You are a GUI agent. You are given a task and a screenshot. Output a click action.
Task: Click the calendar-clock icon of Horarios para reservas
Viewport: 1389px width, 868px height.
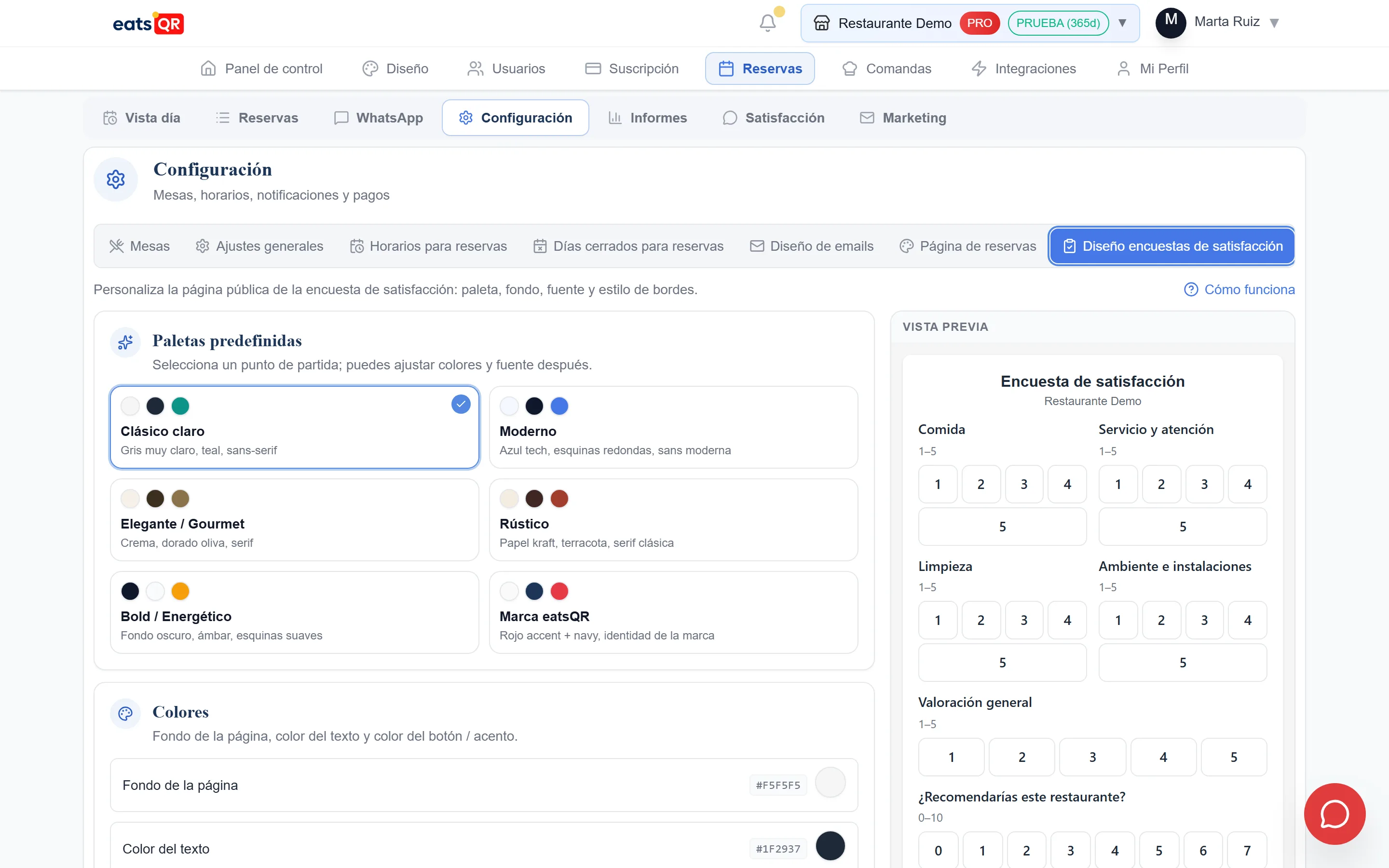click(356, 246)
